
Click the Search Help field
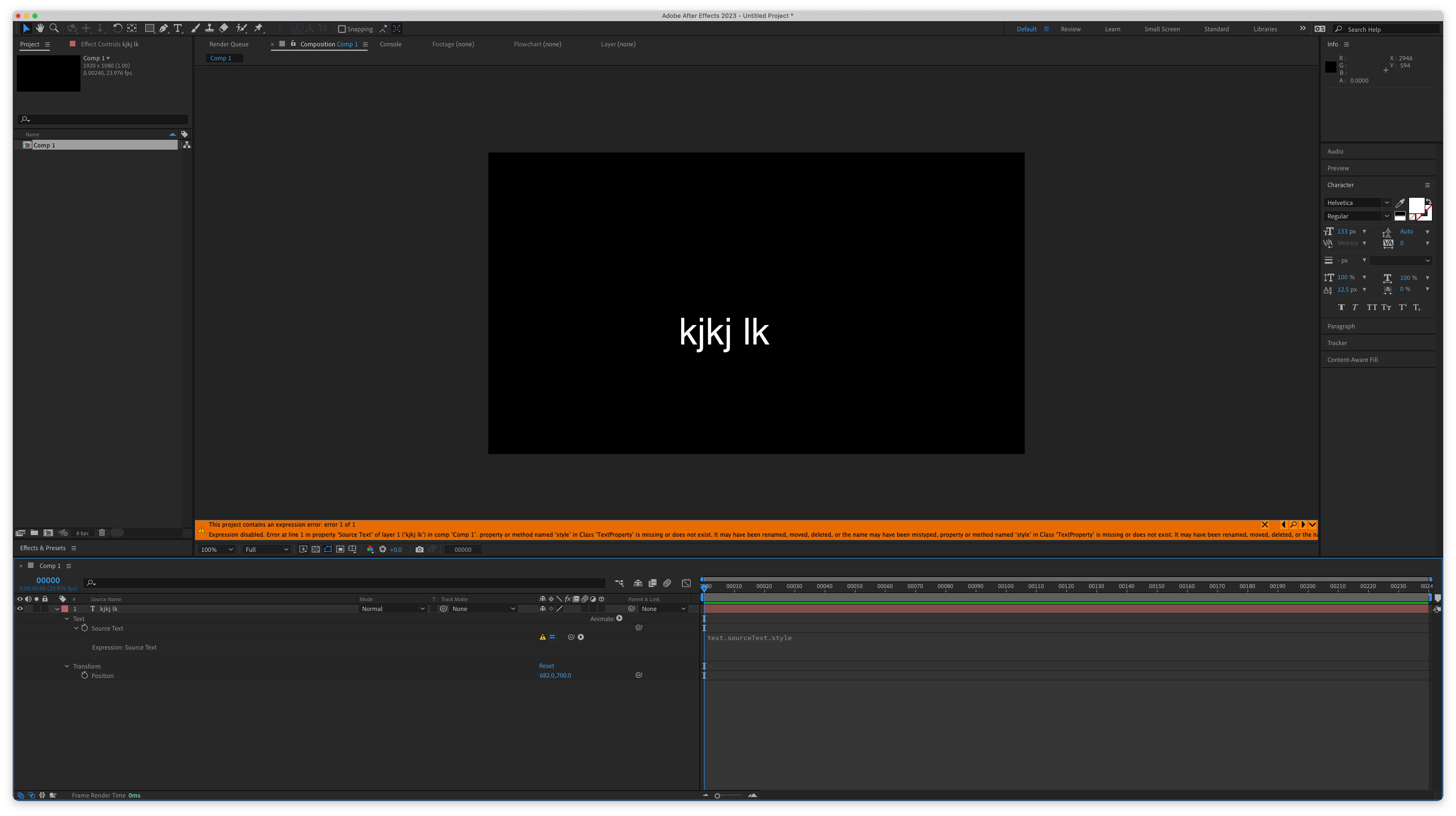pos(1390,29)
